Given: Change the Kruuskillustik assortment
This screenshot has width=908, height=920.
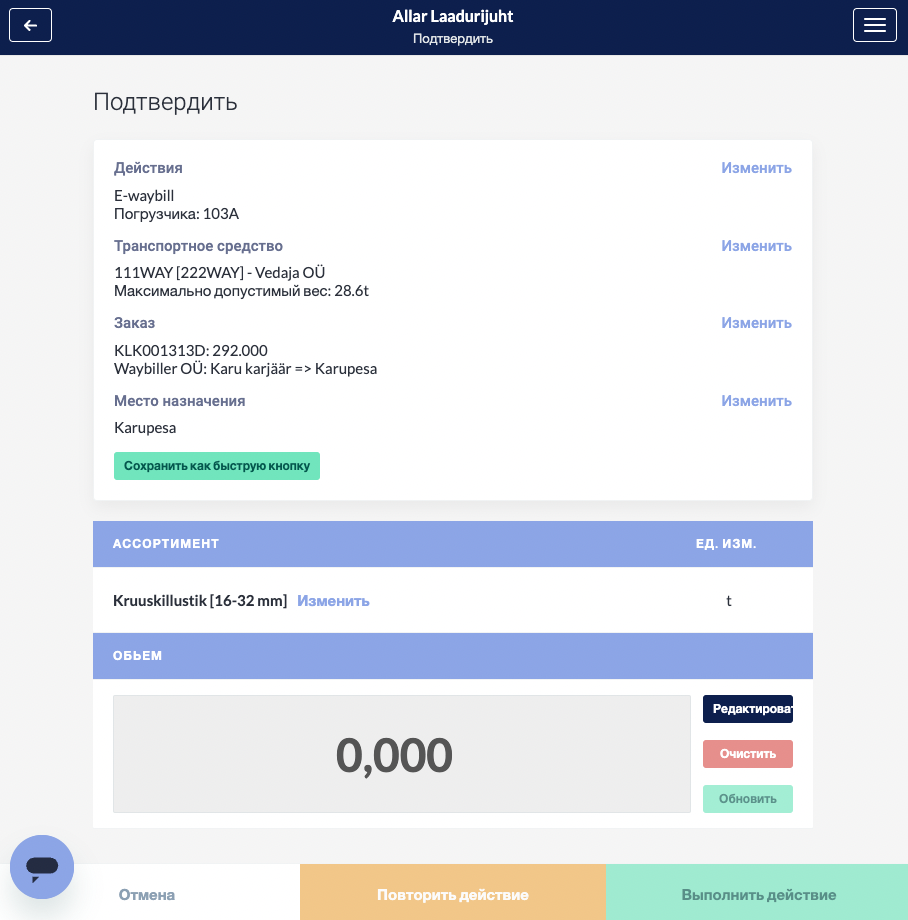Looking at the screenshot, I should [x=333, y=601].
